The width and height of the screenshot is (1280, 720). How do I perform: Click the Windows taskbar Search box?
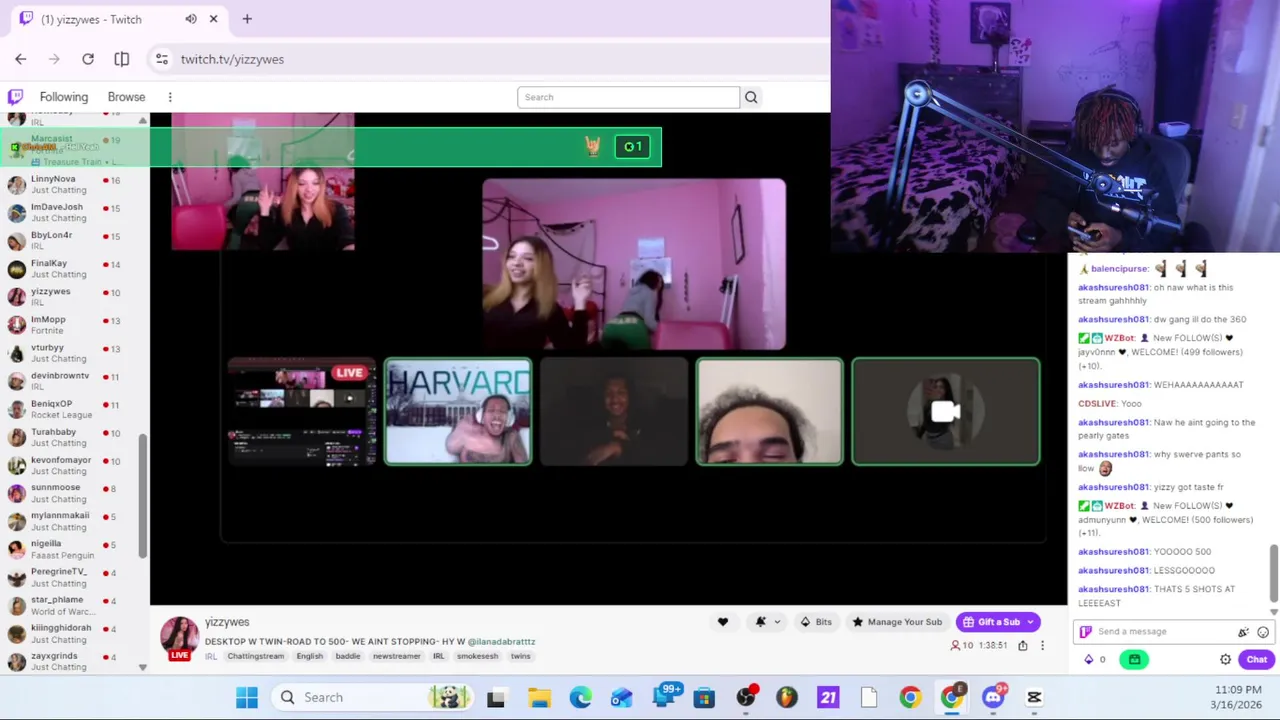tap(374, 697)
